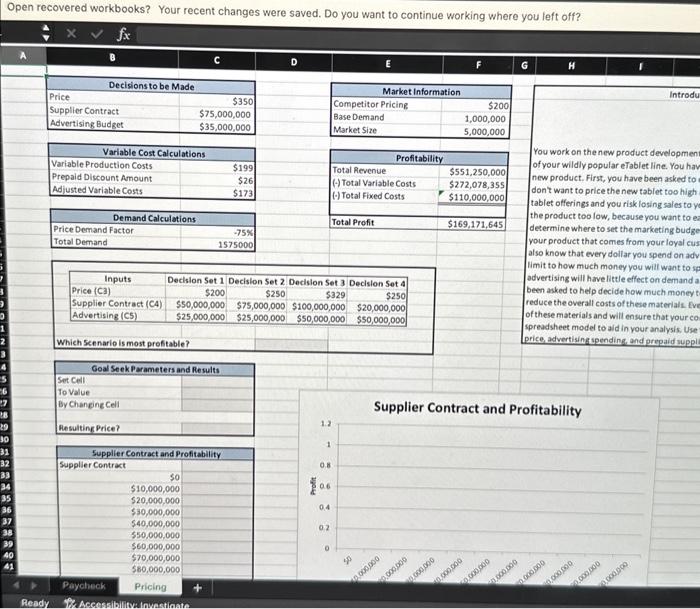700x609 pixels.
Task: Select Supplier Contract value $75,000,000 in Decisions
Action: point(217,114)
